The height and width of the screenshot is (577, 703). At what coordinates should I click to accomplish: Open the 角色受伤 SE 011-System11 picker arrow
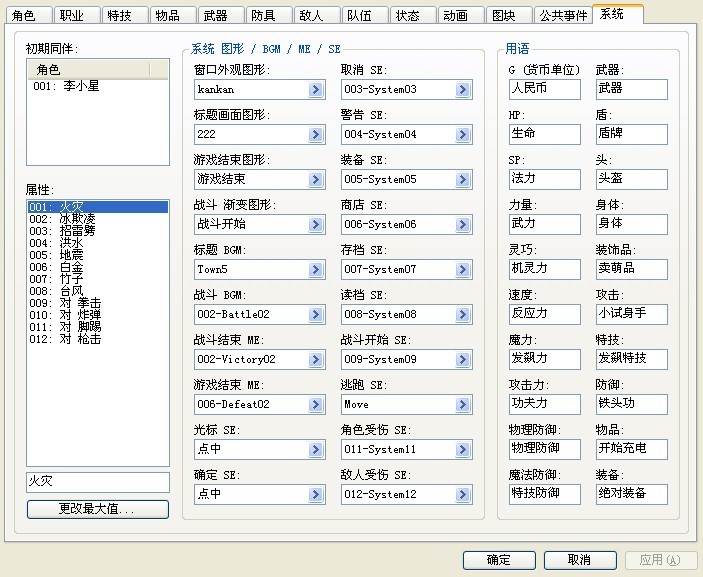[463, 449]
